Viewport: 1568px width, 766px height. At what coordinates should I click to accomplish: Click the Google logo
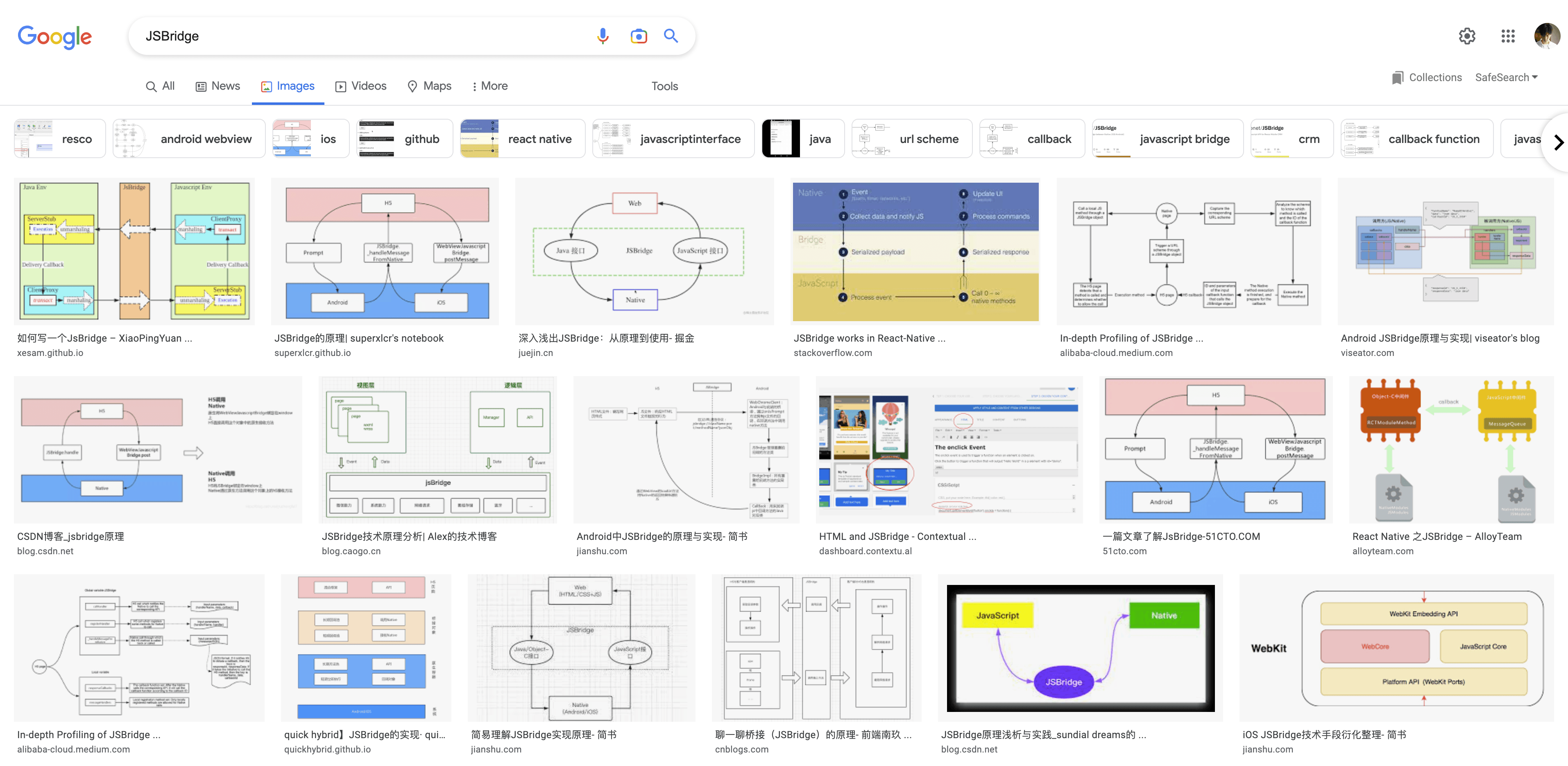tap(54, 36)
